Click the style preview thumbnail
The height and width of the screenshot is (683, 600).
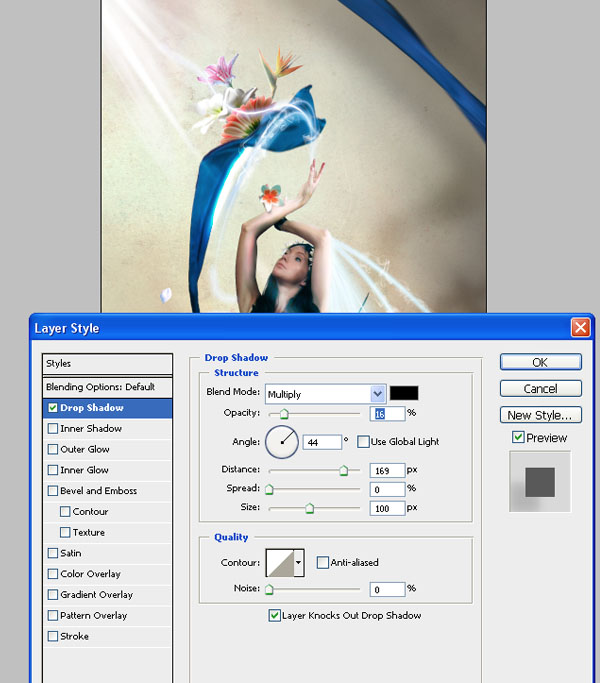(x=540, y=482)
